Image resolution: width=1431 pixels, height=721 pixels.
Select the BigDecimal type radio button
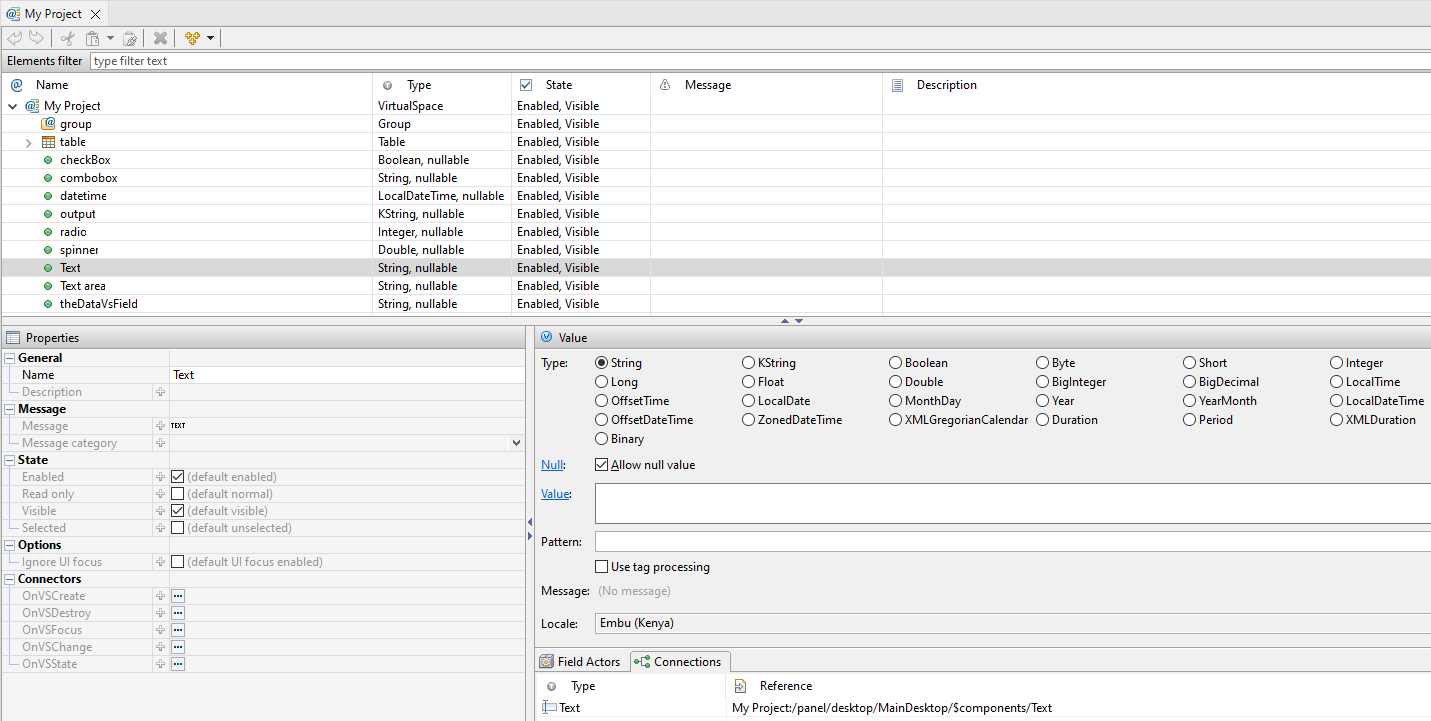1190,382
